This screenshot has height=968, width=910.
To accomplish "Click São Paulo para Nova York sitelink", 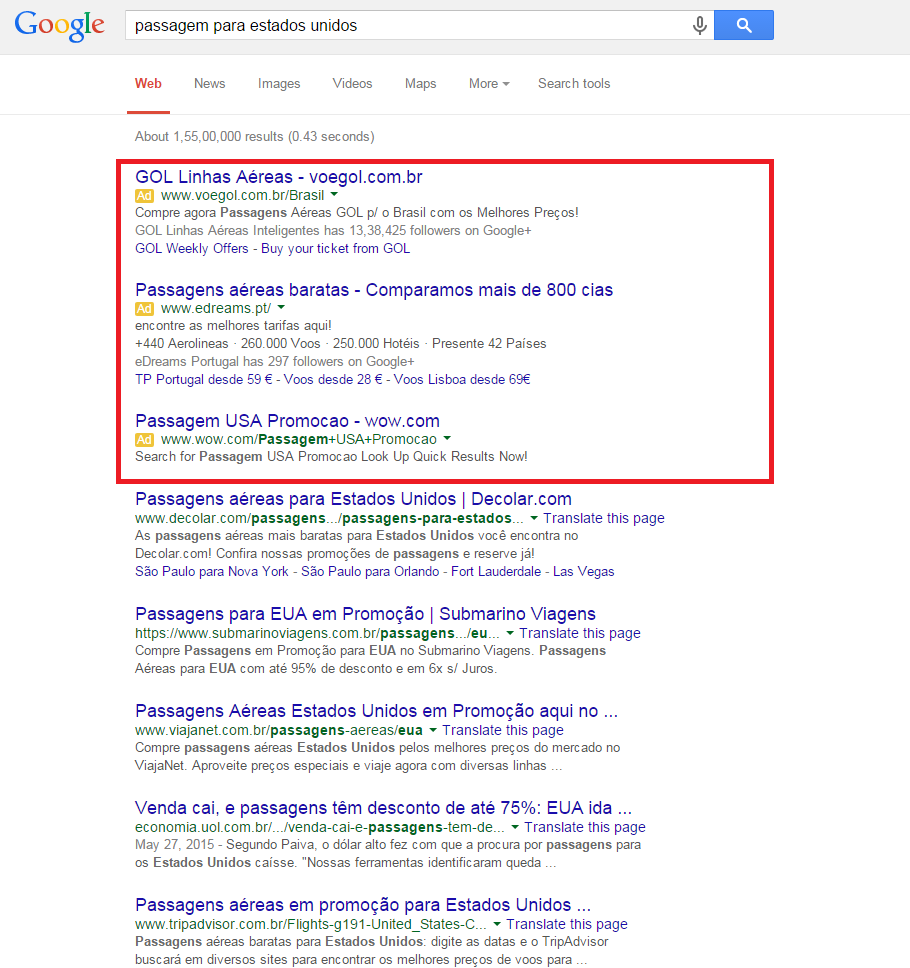I will [x=212, y=571].
